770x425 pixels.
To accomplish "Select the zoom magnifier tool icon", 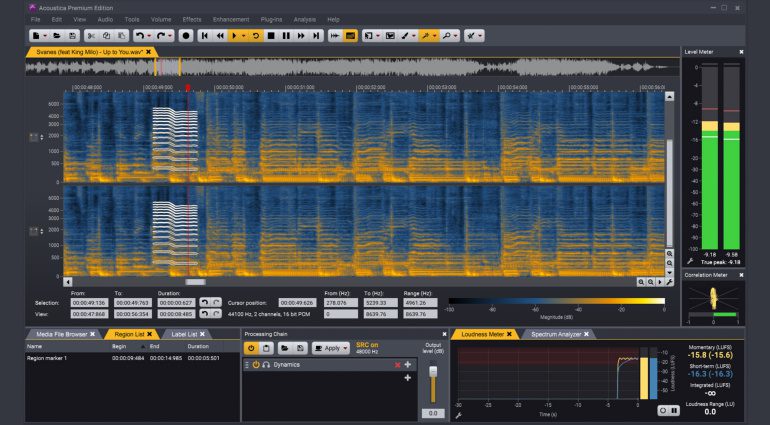I will coord(447,36).
